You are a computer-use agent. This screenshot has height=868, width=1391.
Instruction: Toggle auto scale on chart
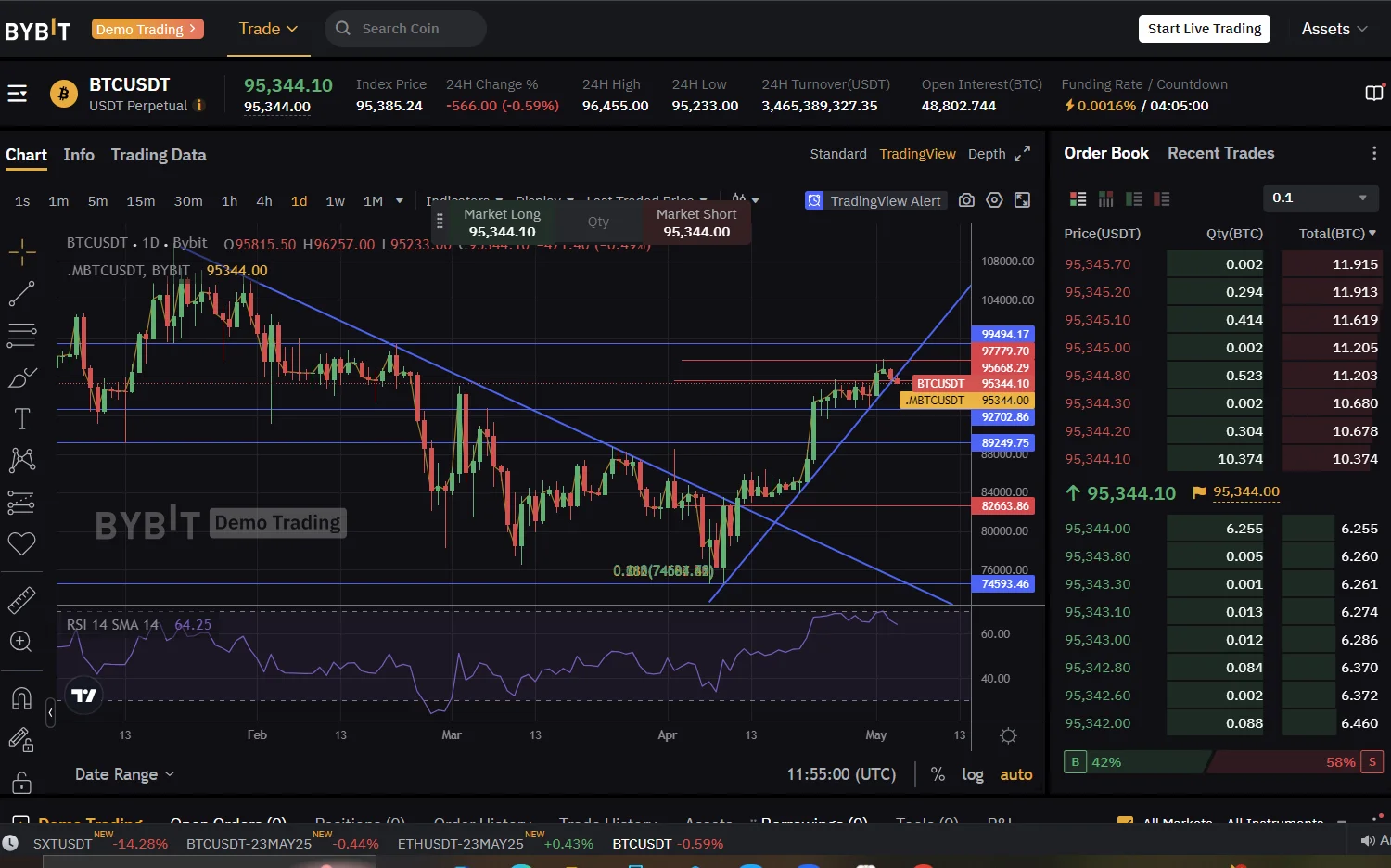[1016, 774]
